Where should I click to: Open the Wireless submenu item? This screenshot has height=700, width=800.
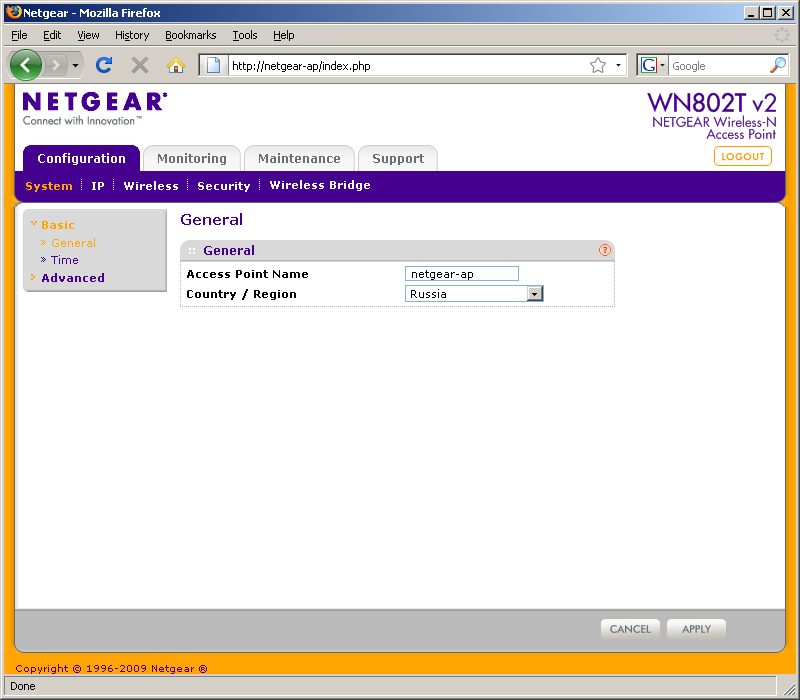point(151,186)
